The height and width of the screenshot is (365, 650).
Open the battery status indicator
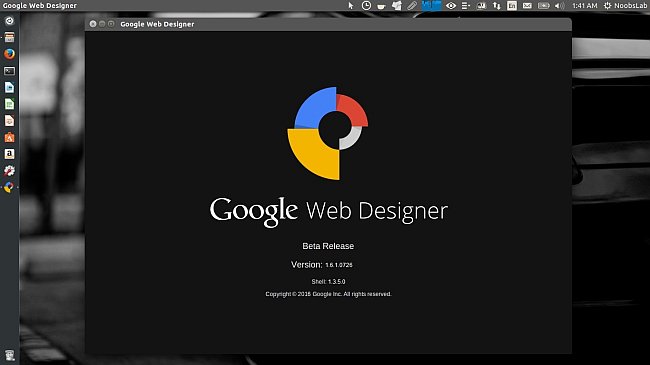pyautogui.click(x=543, y=5)
